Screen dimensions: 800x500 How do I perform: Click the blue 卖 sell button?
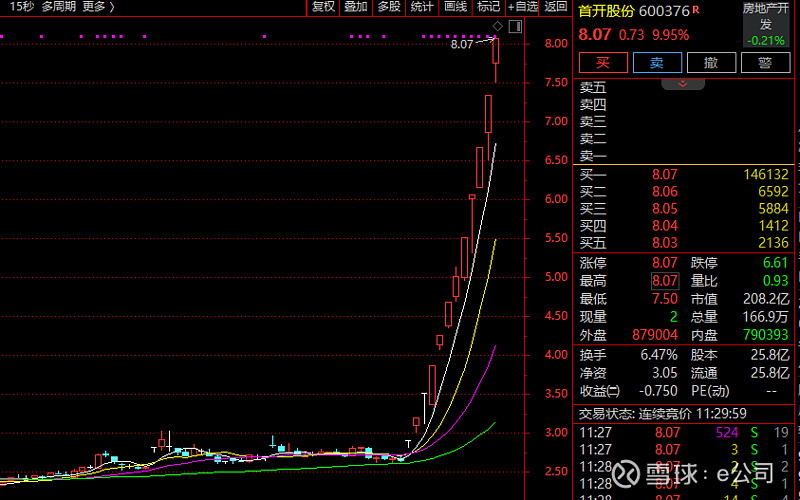coord(657,62)
